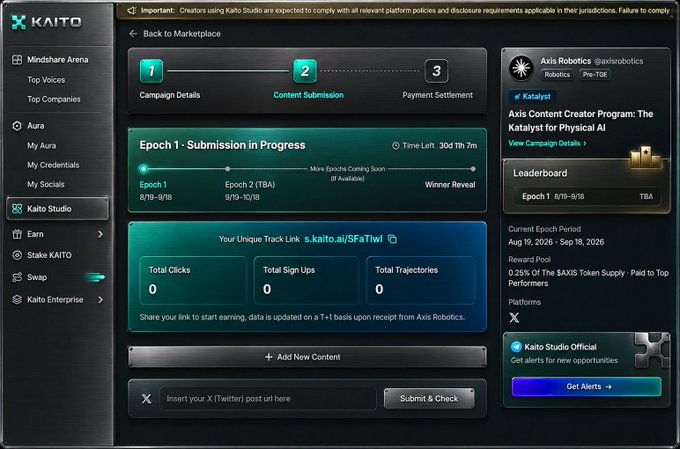
Task: Go to My Socials
Action: 46,184
